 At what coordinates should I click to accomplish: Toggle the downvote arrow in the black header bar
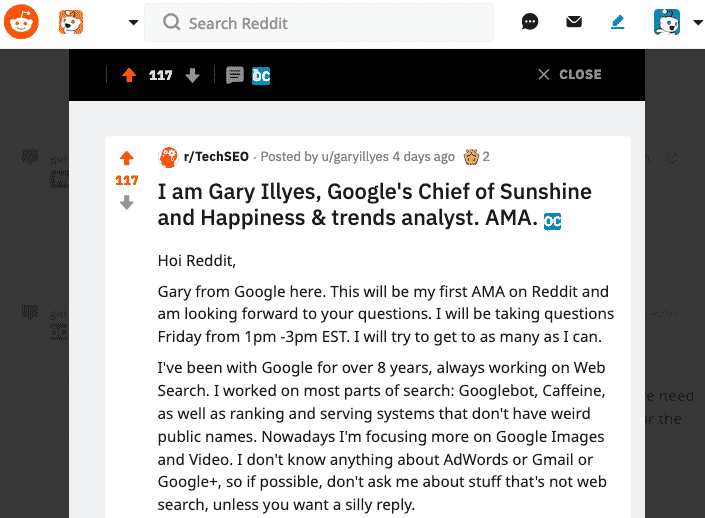point(192,75)
